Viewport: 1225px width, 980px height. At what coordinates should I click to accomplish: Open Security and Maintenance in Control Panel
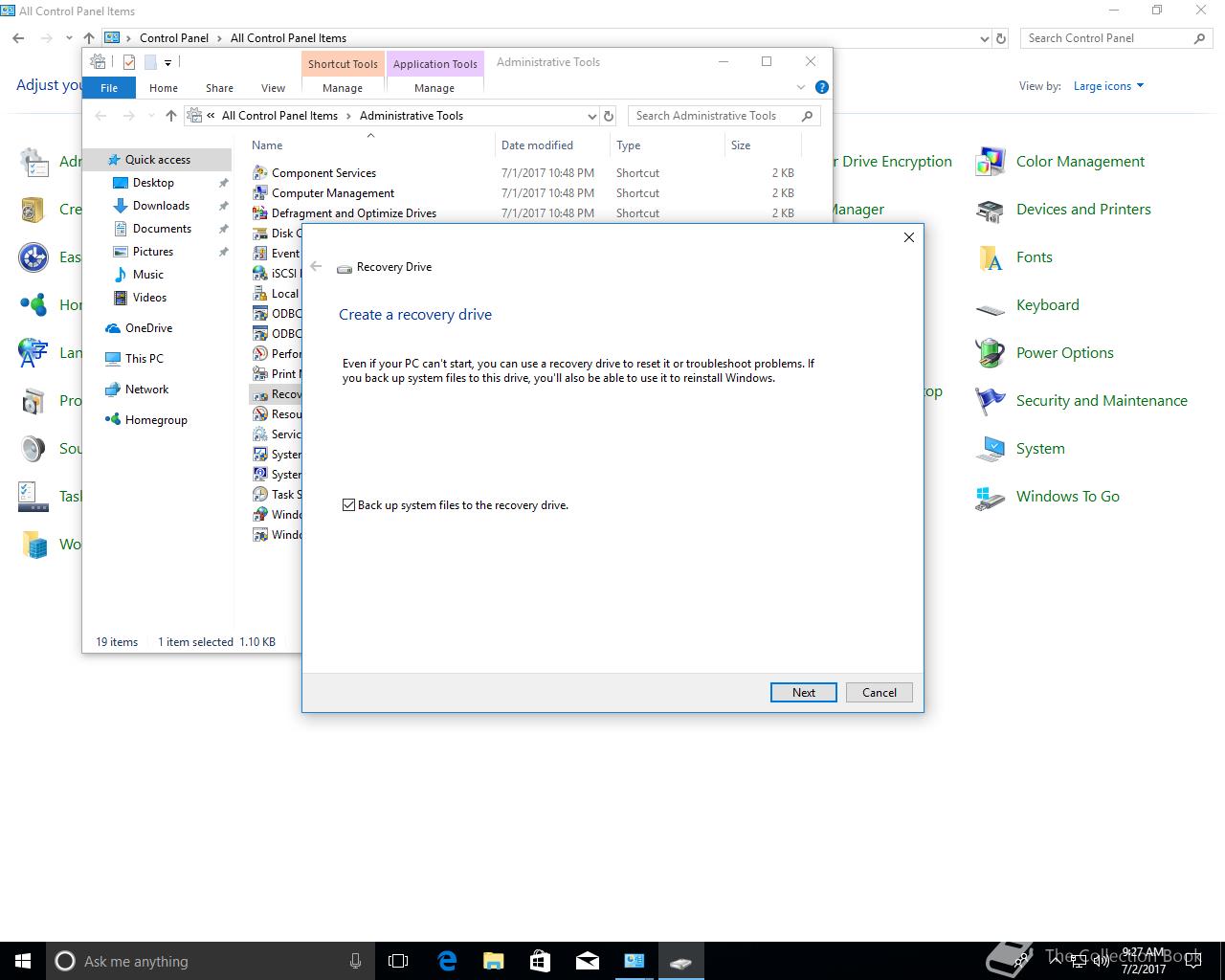(1102, 401)
